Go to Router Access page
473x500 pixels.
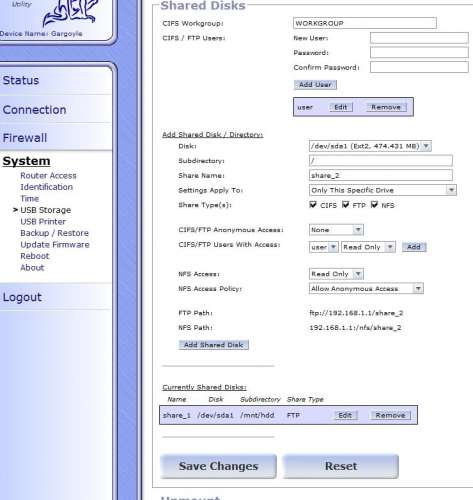(x=48, y=176)
